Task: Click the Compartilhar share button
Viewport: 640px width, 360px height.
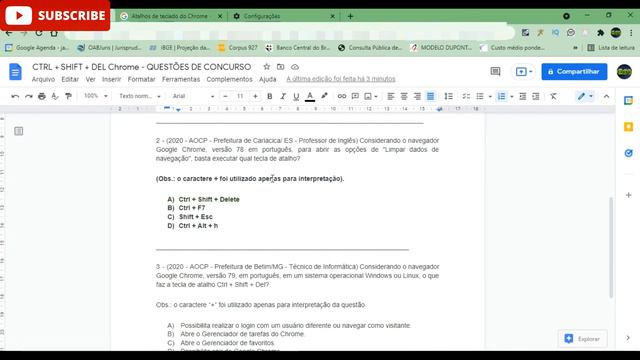Action: tap(574, 71)
